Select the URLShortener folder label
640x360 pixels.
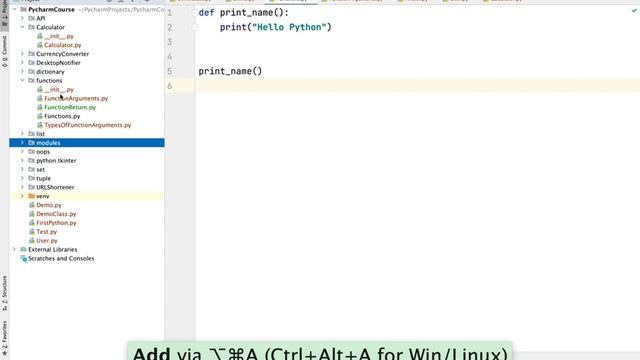point(55,187)
